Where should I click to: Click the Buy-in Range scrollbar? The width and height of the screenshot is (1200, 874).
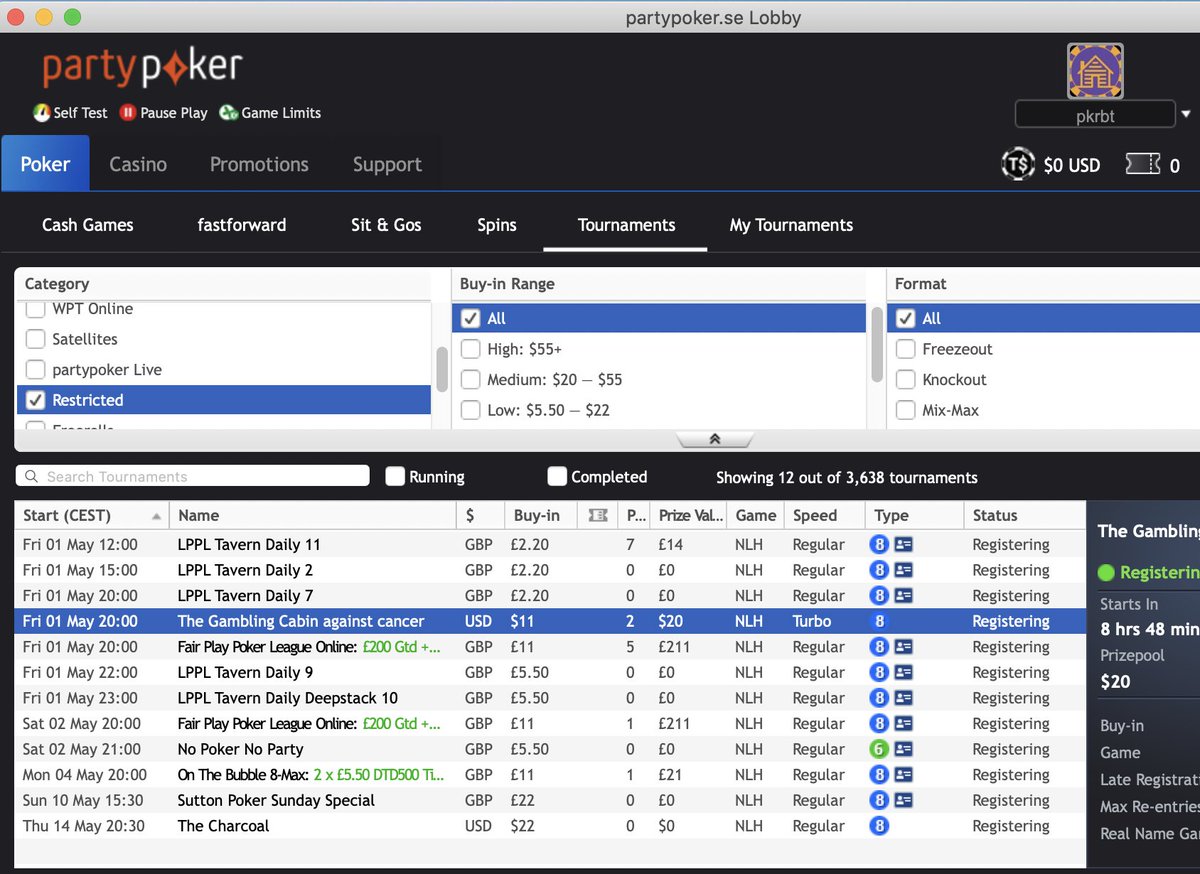coord(876,344)
